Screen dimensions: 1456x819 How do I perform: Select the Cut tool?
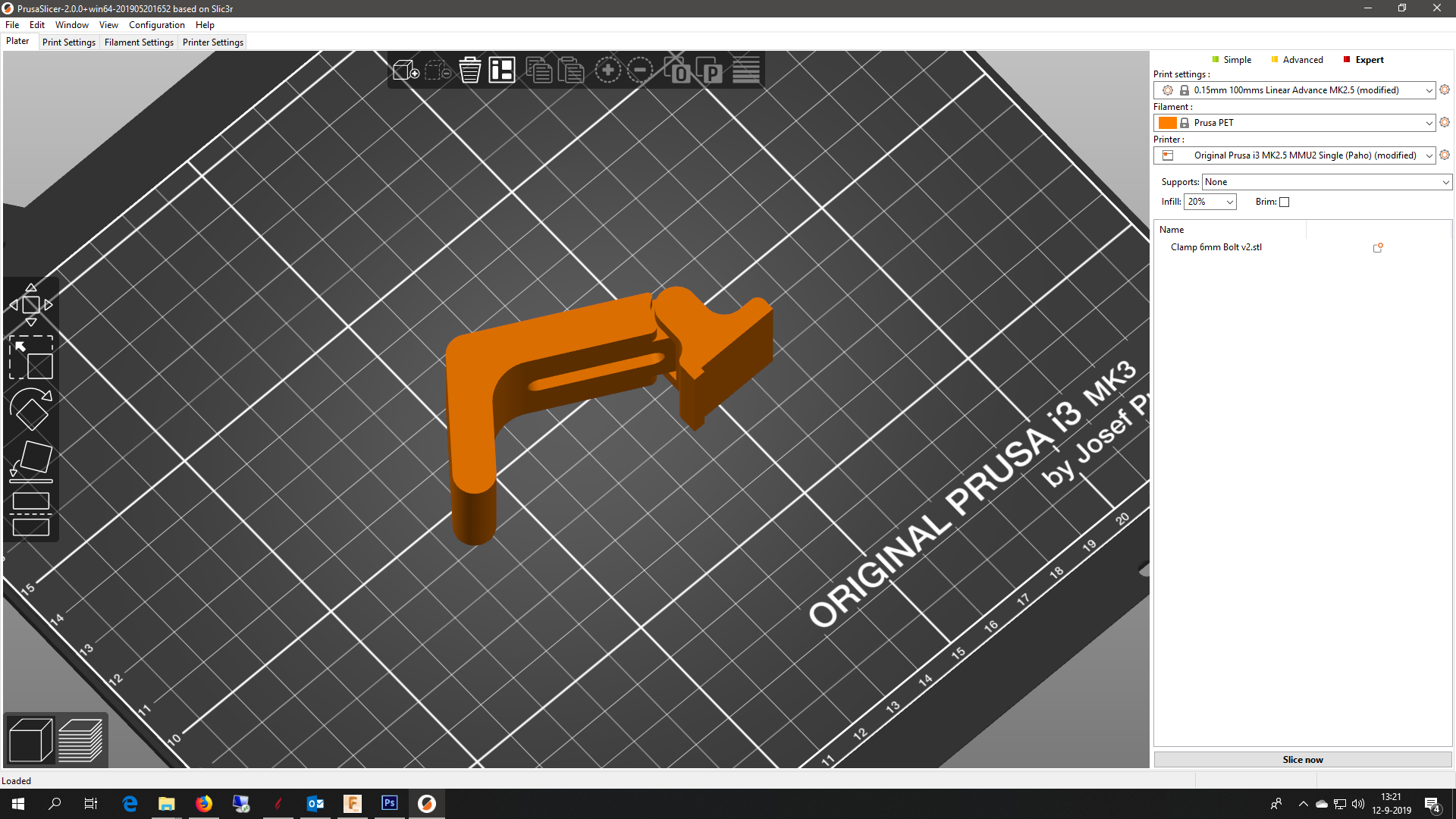pos(31,514)
